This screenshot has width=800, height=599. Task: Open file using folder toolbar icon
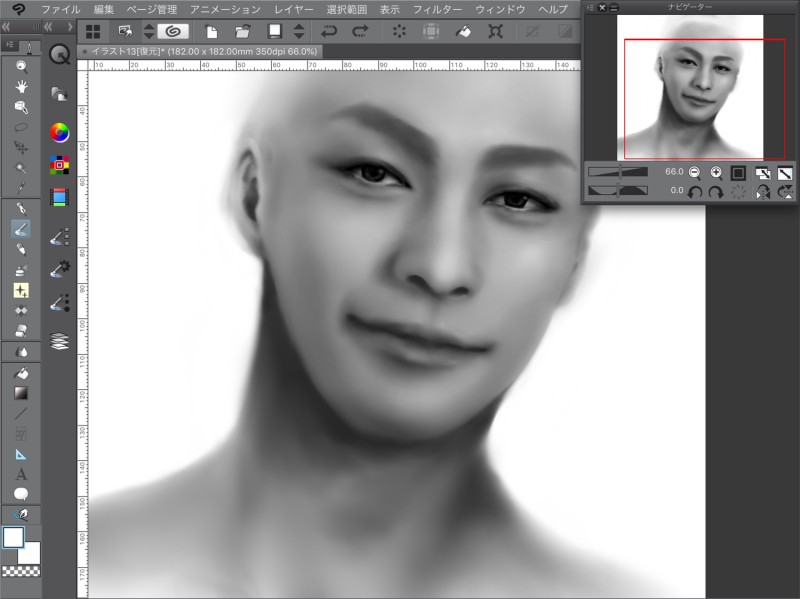coord(243,32)
